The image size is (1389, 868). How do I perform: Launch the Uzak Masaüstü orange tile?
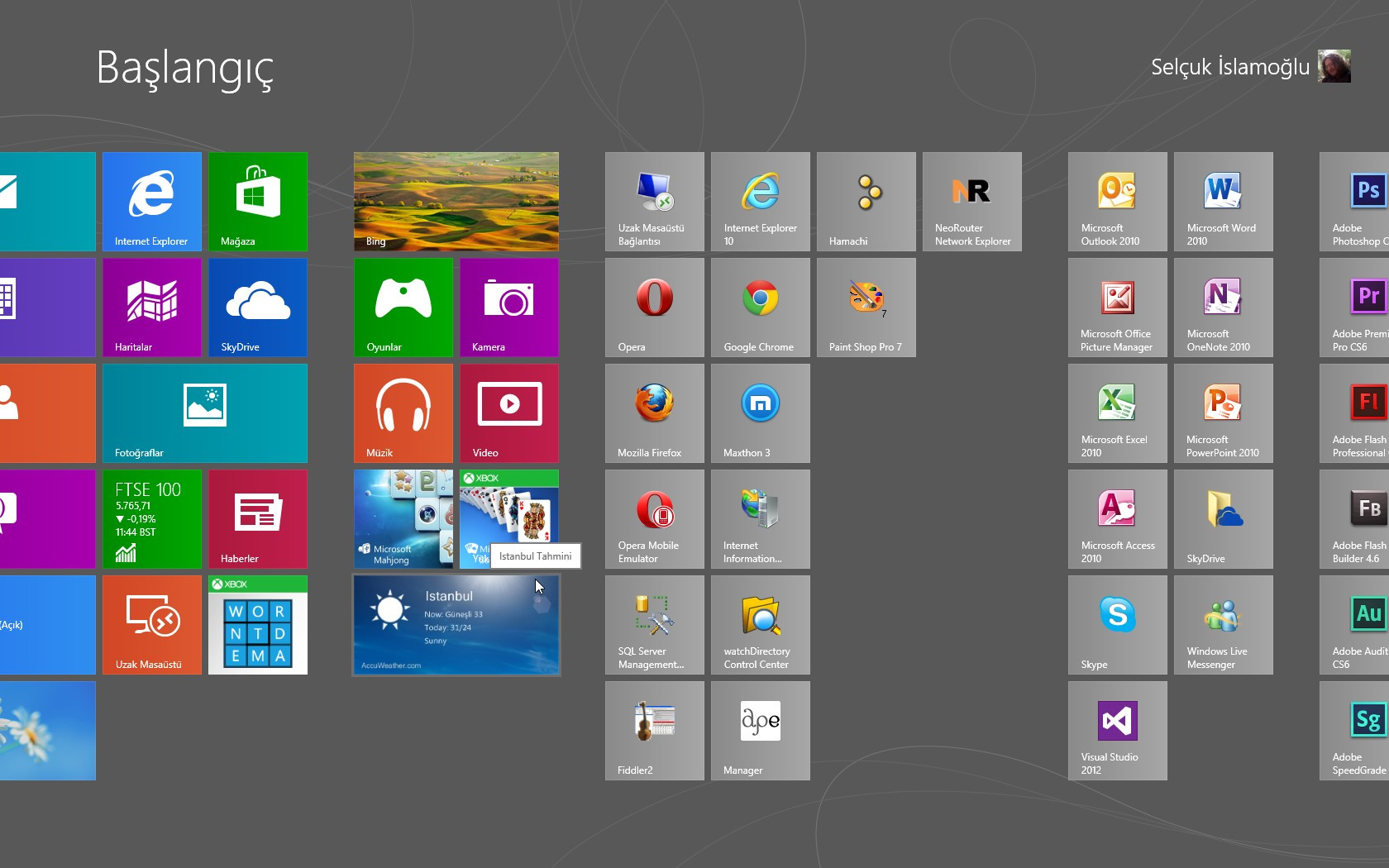[x=152, y=625]
